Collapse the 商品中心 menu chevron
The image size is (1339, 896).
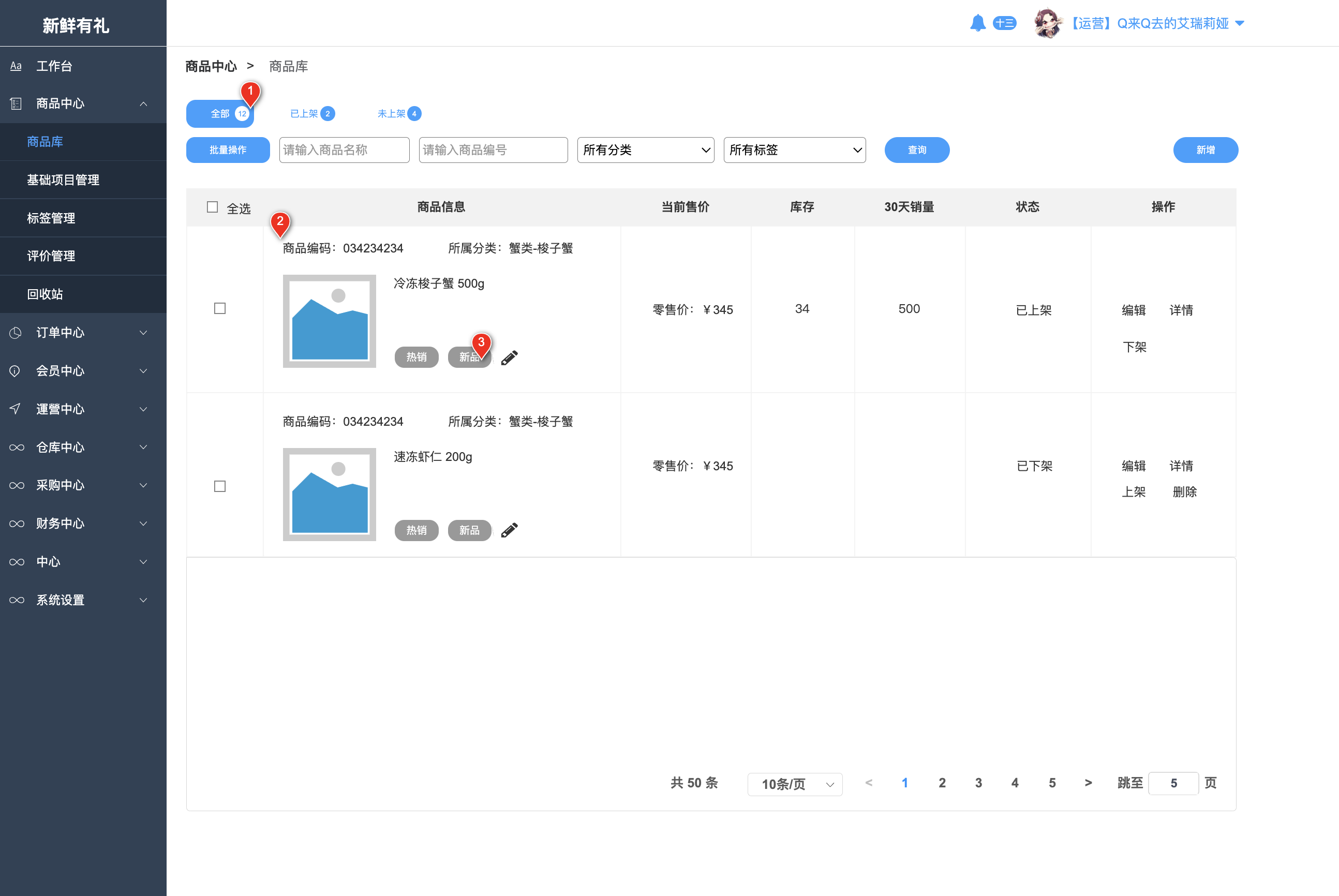tap(143, 103)
